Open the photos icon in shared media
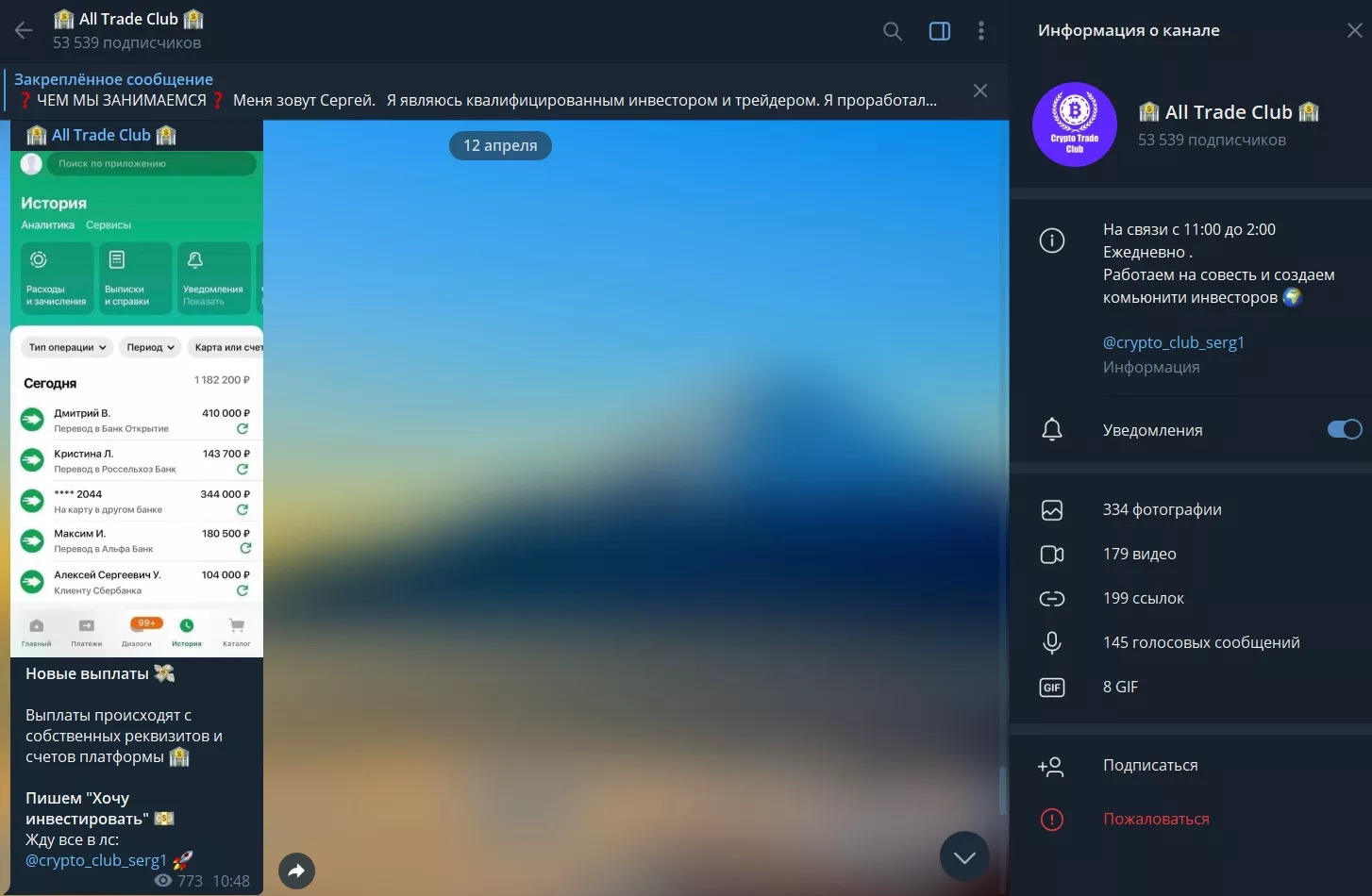Screen dimensions: 1372x896 [1052, 510]
